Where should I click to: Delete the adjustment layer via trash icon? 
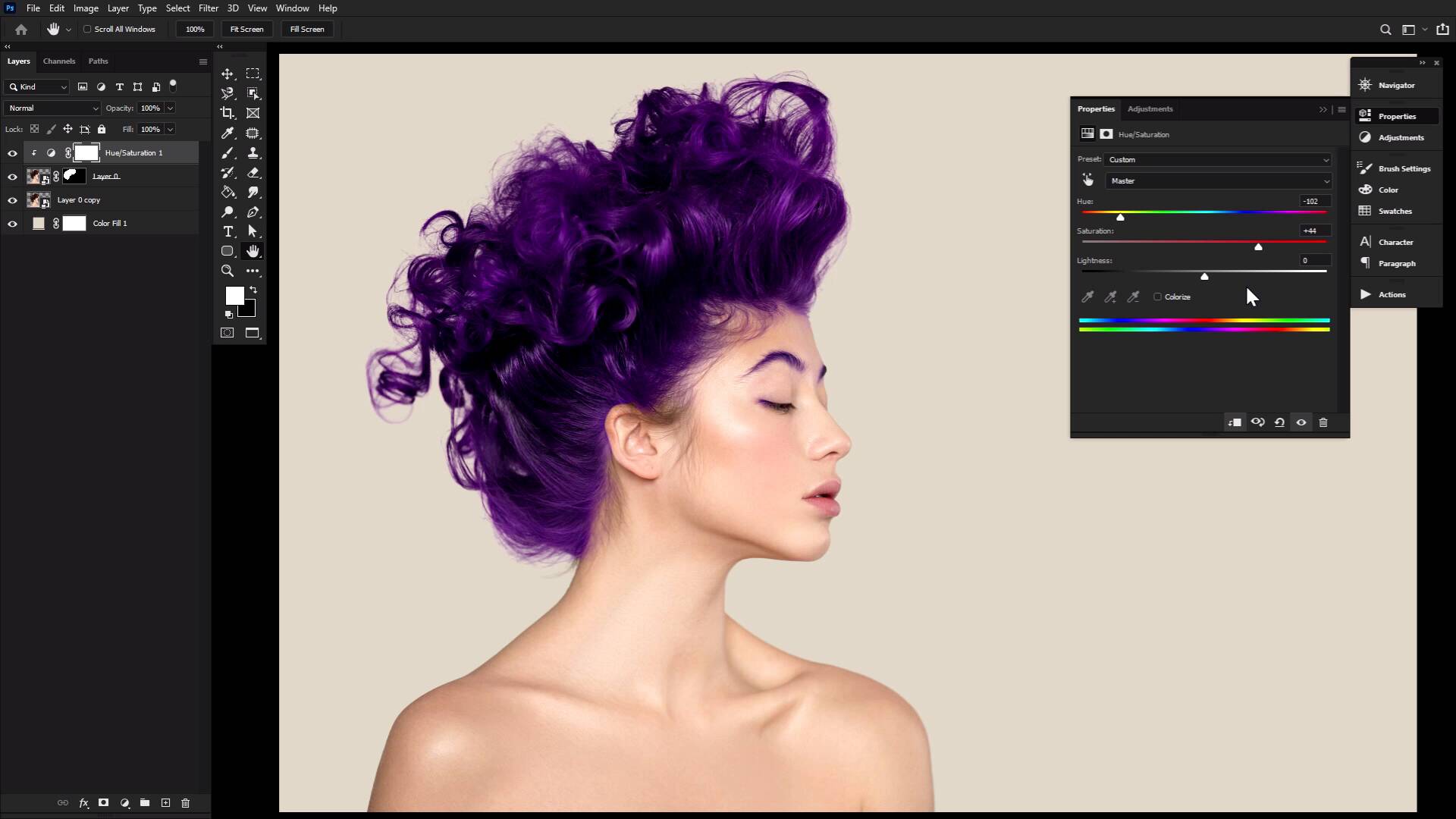(x=1323, y=422)
